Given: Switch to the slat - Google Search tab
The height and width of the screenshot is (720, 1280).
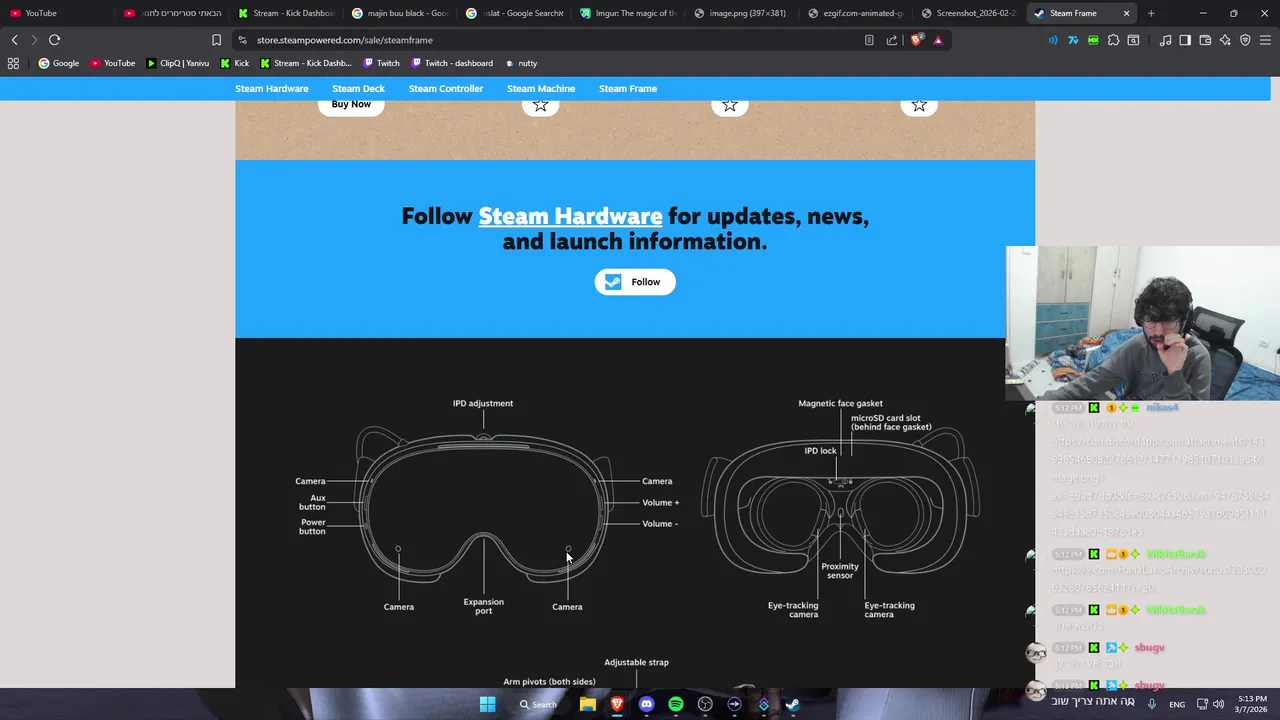Looking at the screenshot, I should tap(515, 13).
